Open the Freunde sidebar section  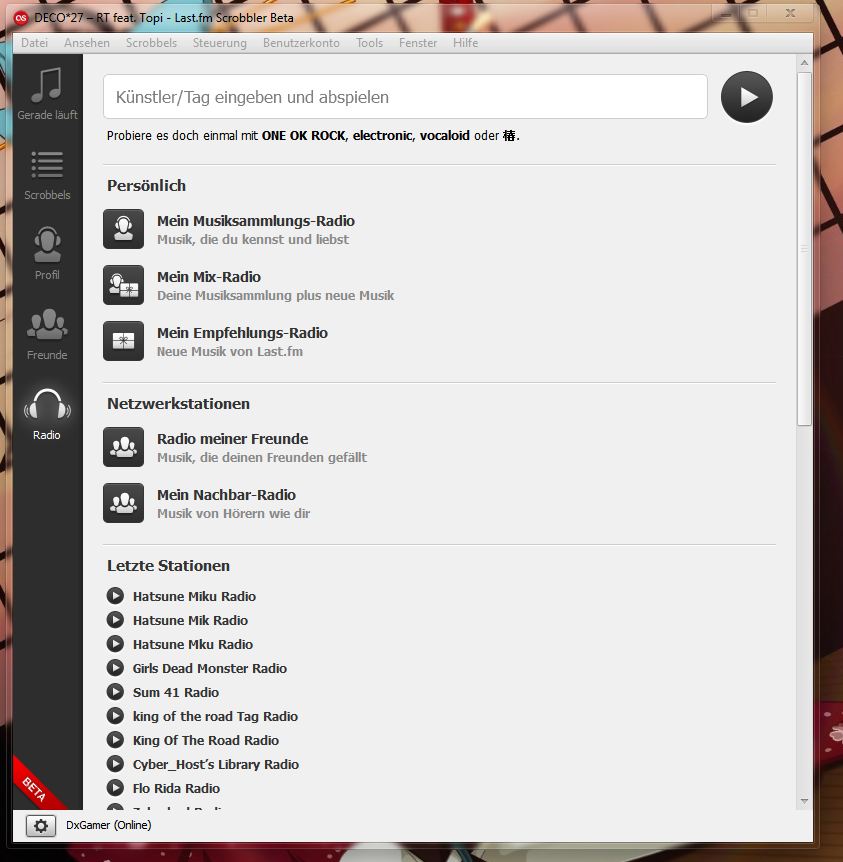[x=47, y=334]
